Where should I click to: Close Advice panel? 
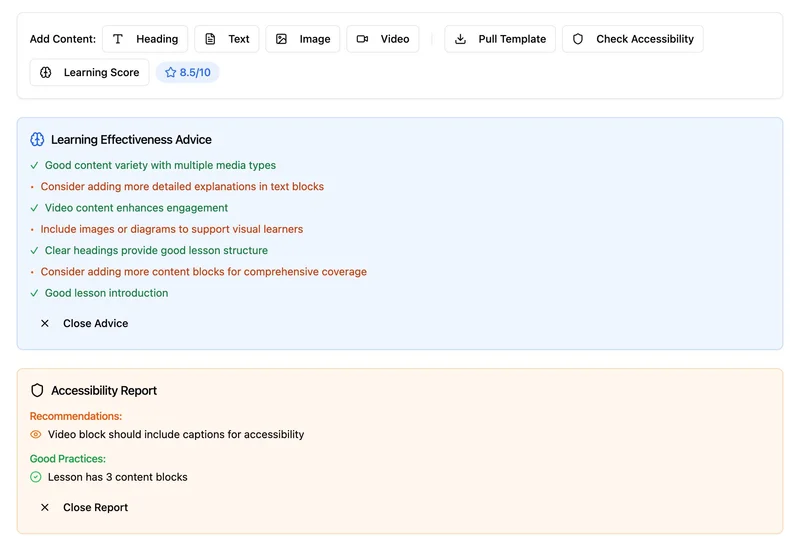(x=84, y=323)
